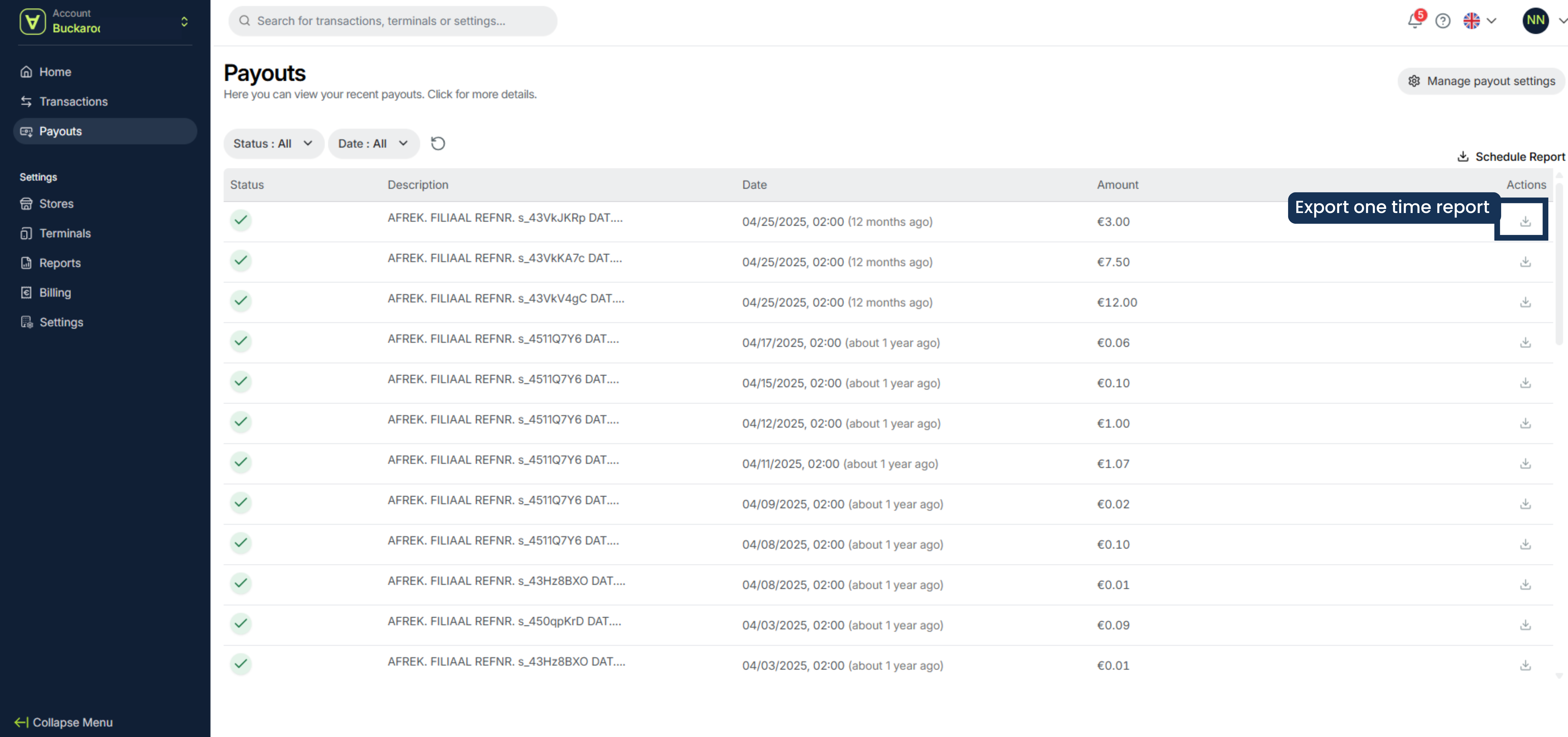Open the account switcher for Buckaroo
Image resolution: width=1568 pixels, height=737 pixels.
(x=184, y=22)
